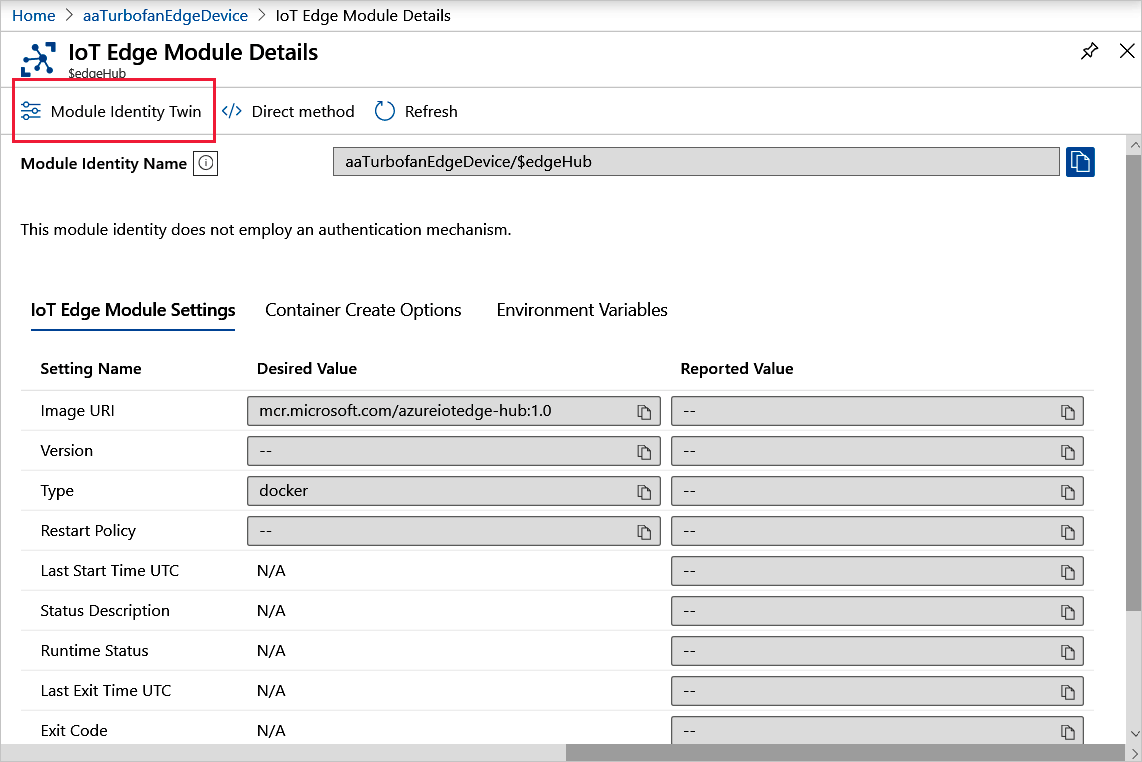Copy the Module Identity Name value
Image resolution: width=1142 pixels, height=762 pixels.
coord(1080,161)
